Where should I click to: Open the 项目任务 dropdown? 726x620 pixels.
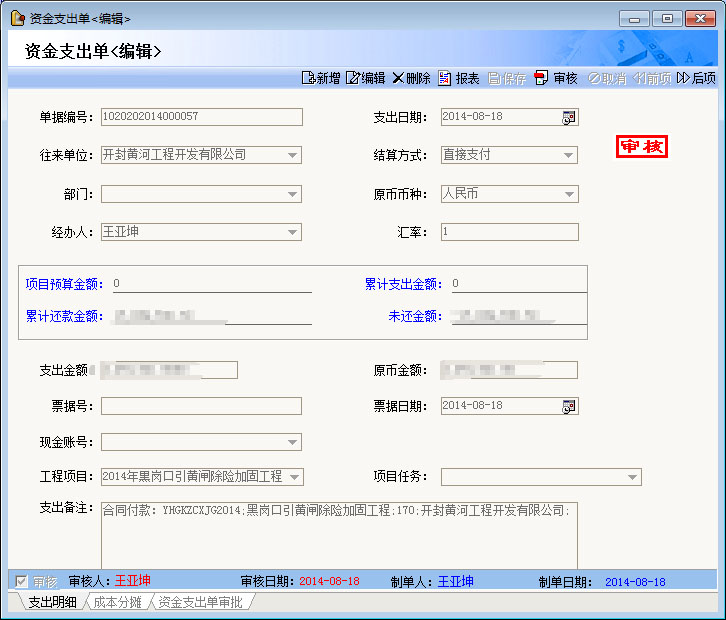coord(632,477)
